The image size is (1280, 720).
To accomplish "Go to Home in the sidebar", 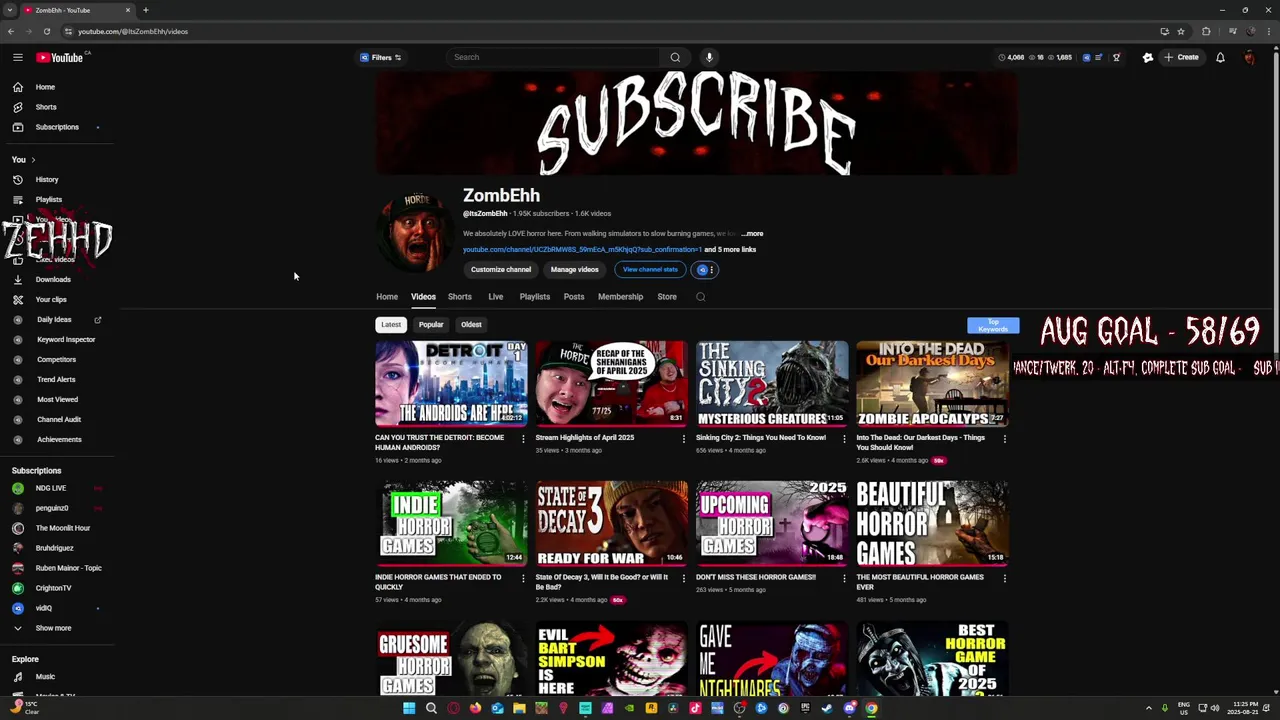I will pos(45,87).
